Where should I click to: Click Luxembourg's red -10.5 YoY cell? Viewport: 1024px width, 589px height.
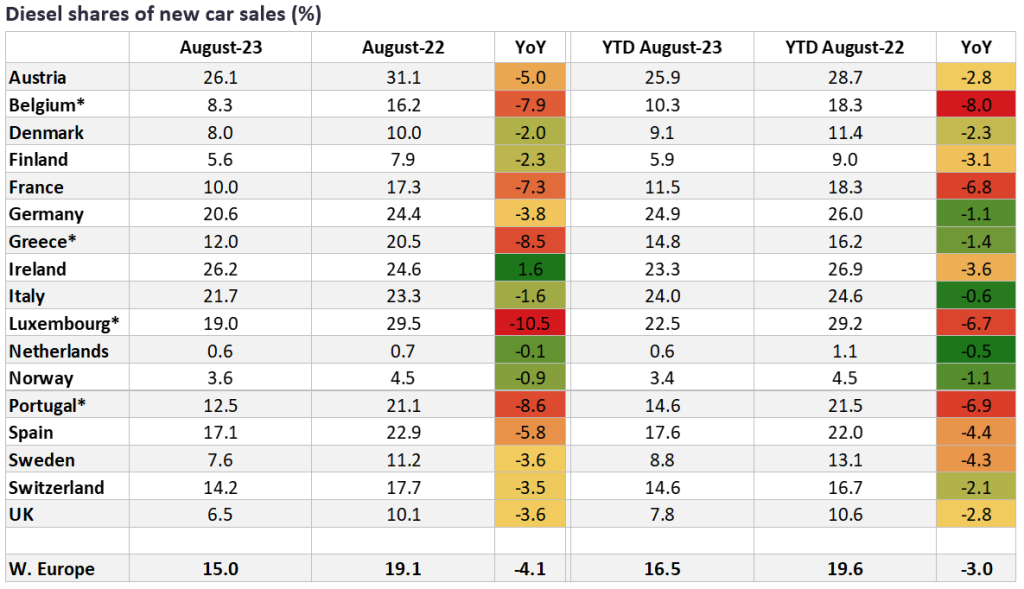pyautogui.click(x=529, y=324)
